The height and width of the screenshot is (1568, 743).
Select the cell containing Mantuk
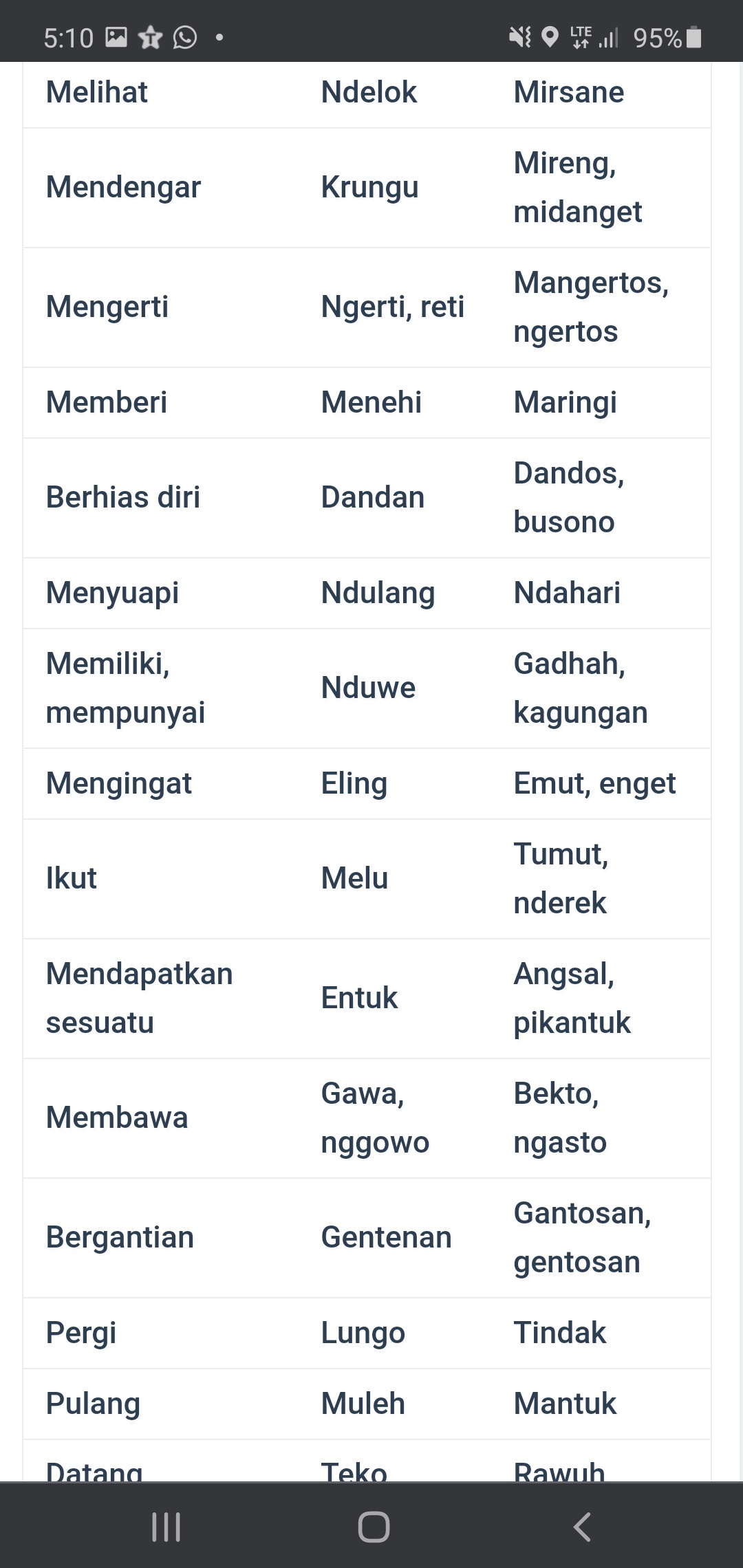click(x=564, y=1404)
